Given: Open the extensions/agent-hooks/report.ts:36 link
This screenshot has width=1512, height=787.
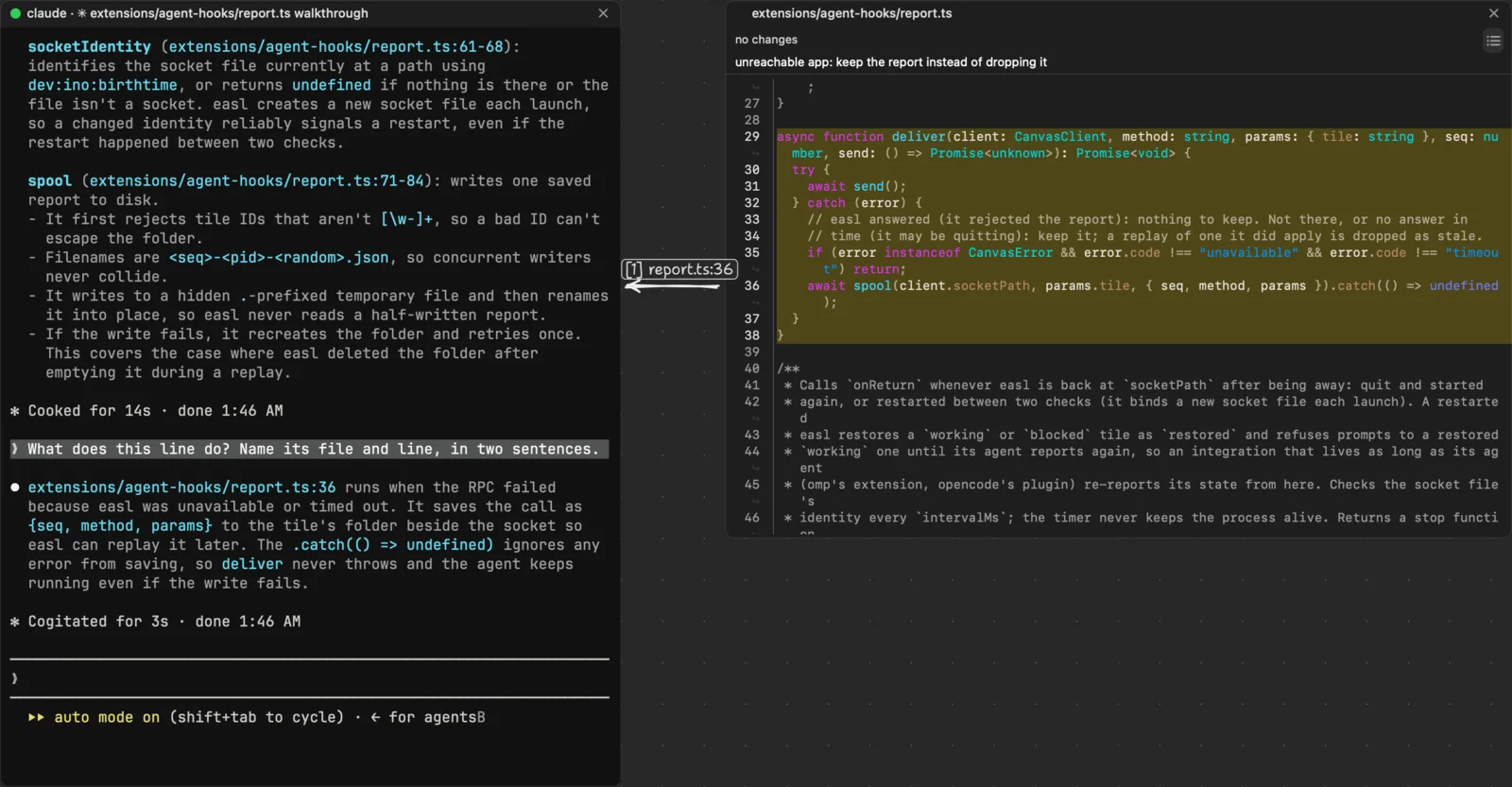Looking at the screenshot, I should click(x=181, y=487).
